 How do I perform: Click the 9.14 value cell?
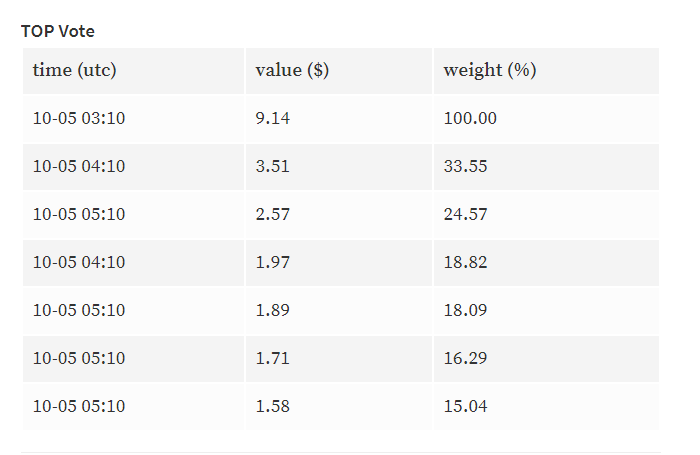(339, 119)
